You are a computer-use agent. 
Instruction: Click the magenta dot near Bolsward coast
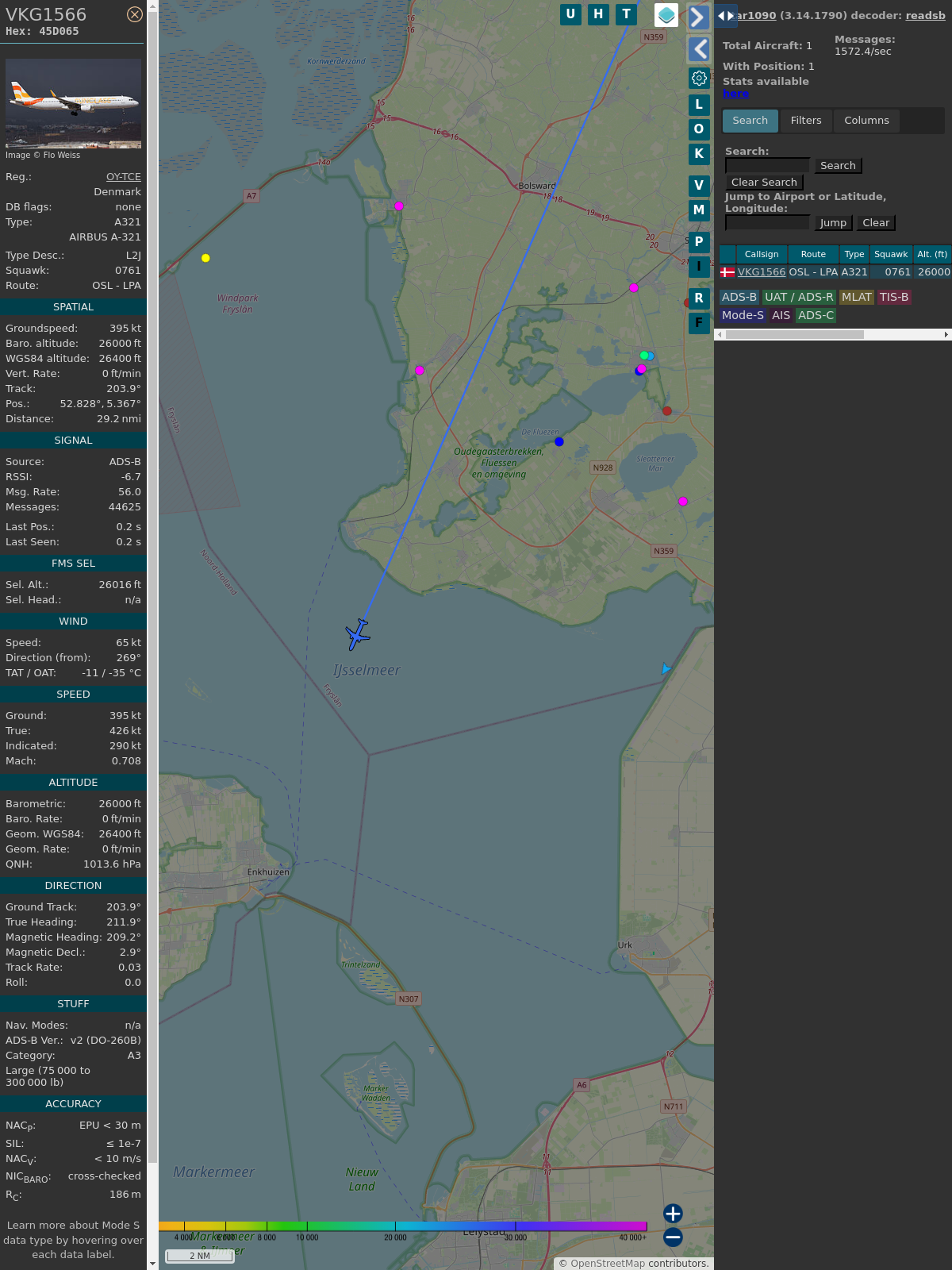(399, 206)
